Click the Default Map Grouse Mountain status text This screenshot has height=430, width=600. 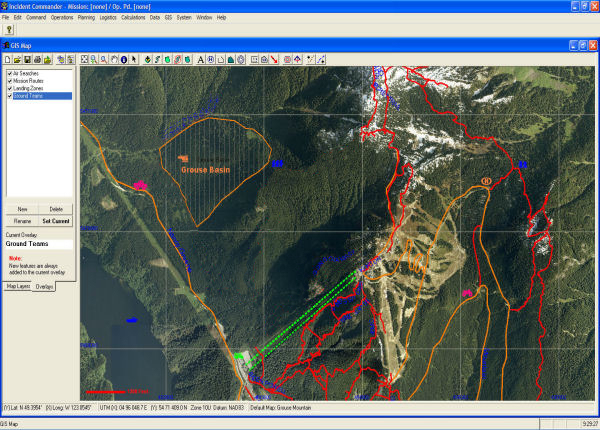tap(280, 408)
